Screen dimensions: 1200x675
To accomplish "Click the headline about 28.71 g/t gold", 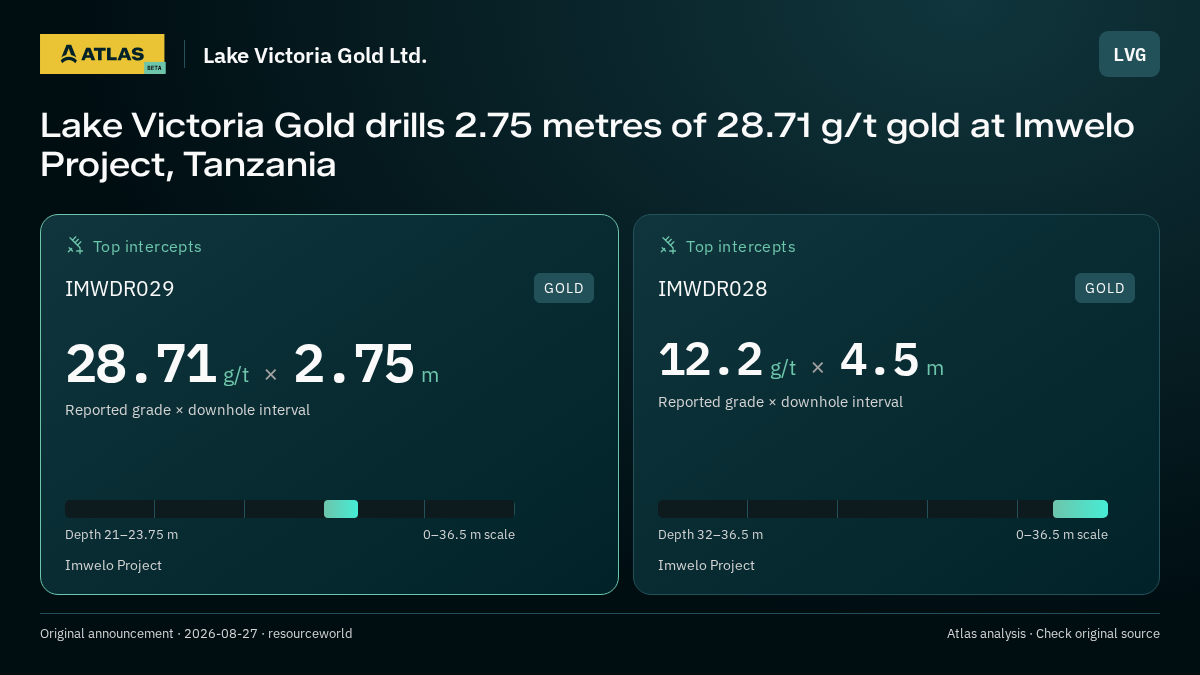I will [587, 145].
